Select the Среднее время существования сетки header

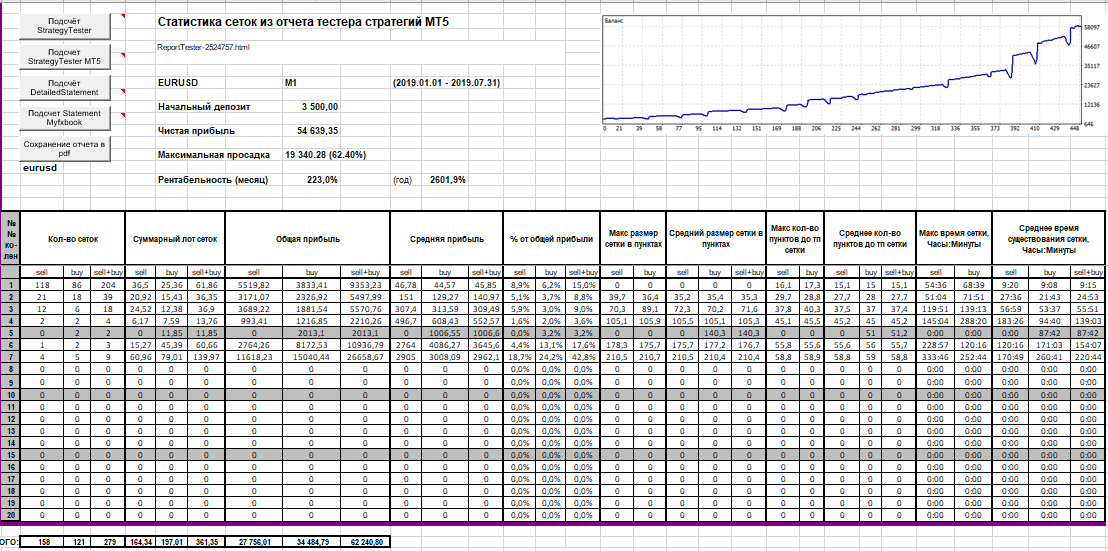1049,238
